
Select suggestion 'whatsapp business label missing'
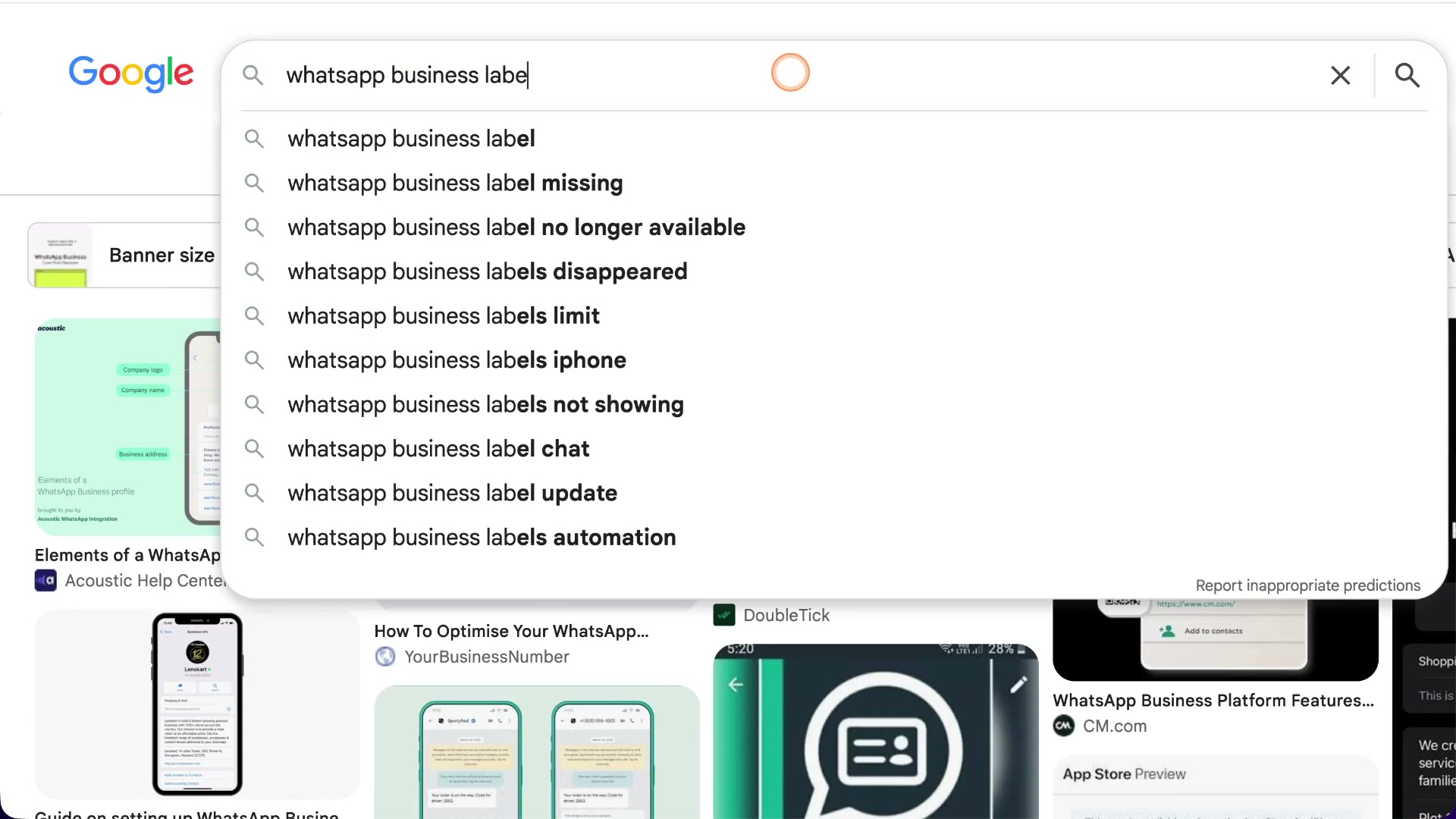834,183
